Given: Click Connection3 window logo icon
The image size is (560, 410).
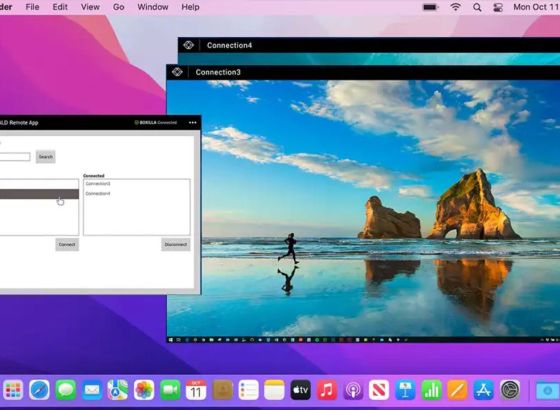Looking at the screenshot, I should (x=177, y=72).
